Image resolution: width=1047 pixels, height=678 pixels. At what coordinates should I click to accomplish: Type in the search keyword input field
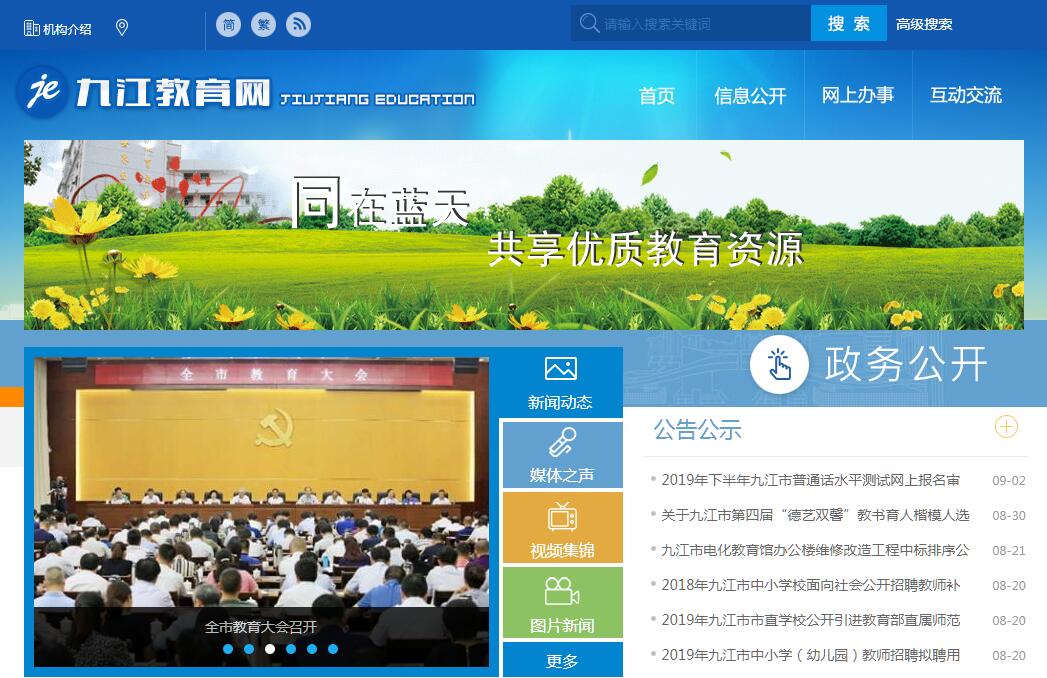(x=700, y=24)
